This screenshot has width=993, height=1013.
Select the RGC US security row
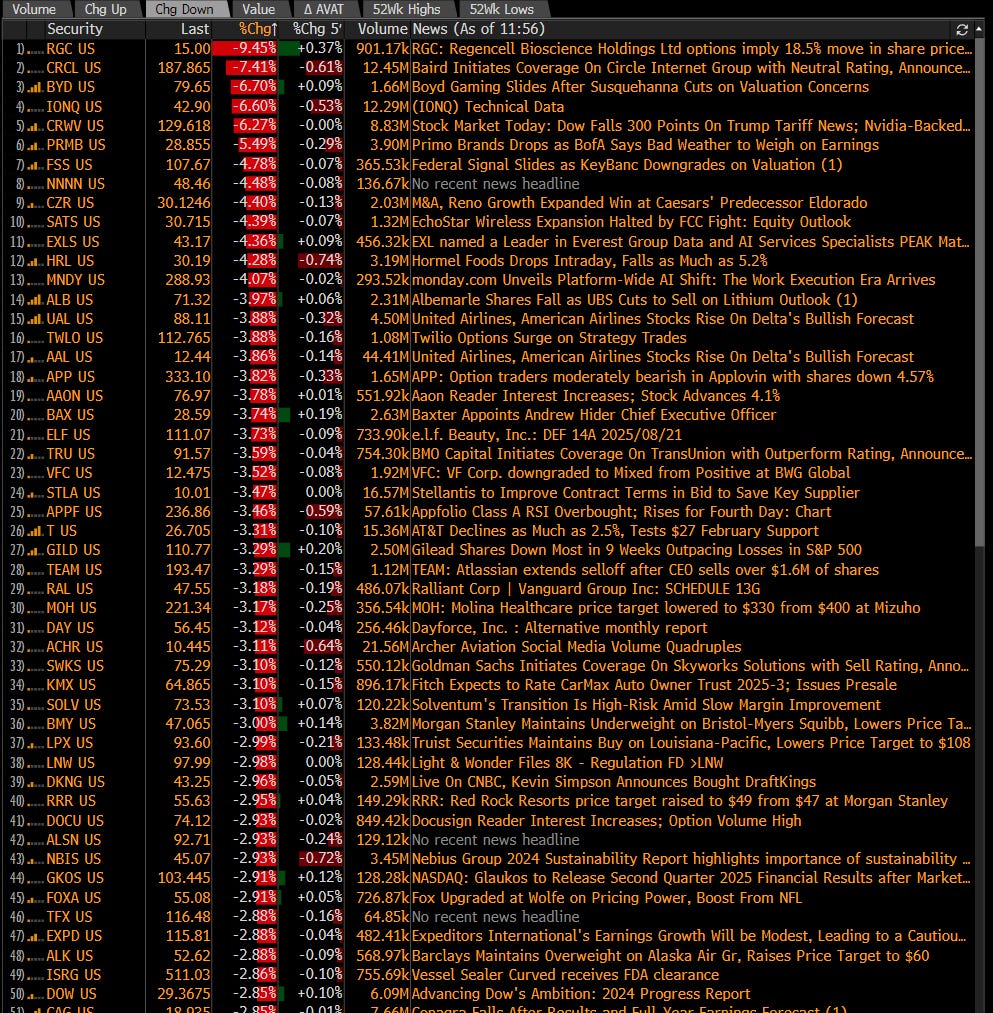[x=488, y=49]
